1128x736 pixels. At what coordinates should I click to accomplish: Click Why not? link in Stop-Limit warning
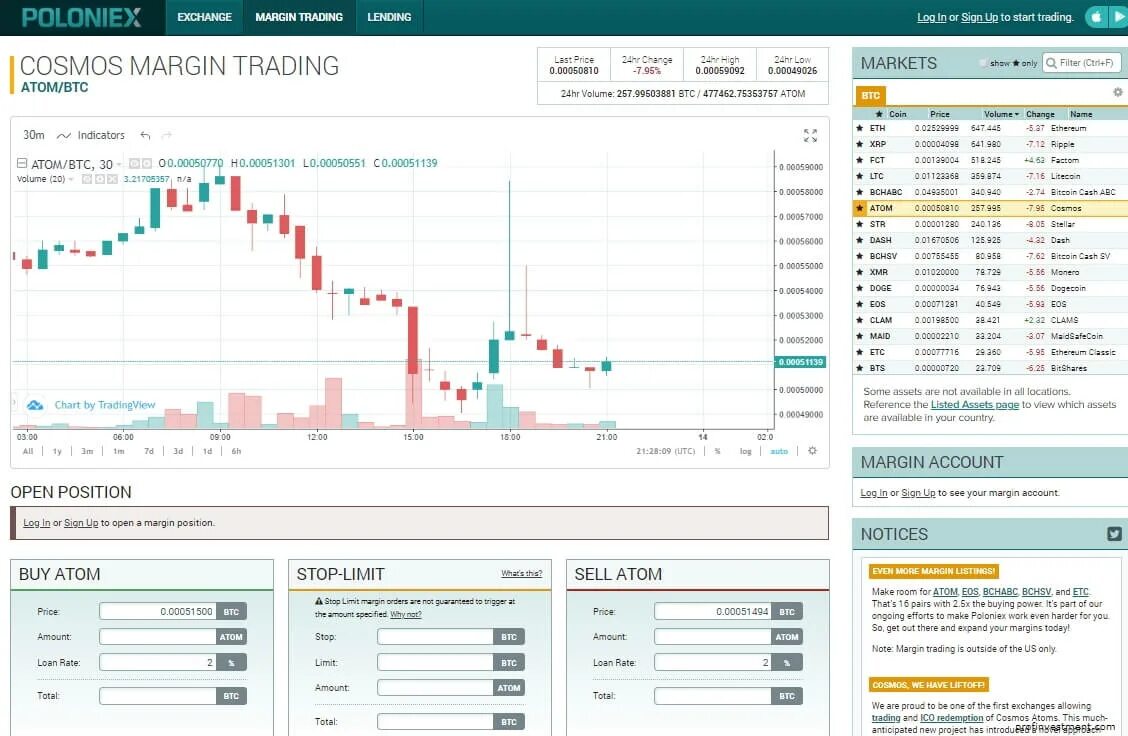coord(406,614)
